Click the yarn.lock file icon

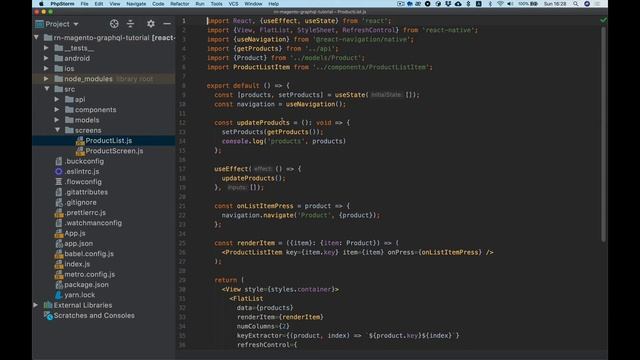pos(59,295)
